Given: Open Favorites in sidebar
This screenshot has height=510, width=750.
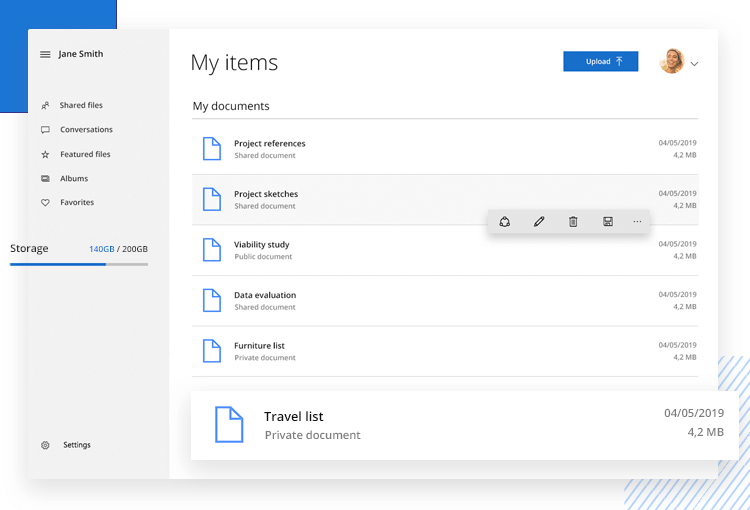Looking at the screenshot, I should click(x=77, y=202).
